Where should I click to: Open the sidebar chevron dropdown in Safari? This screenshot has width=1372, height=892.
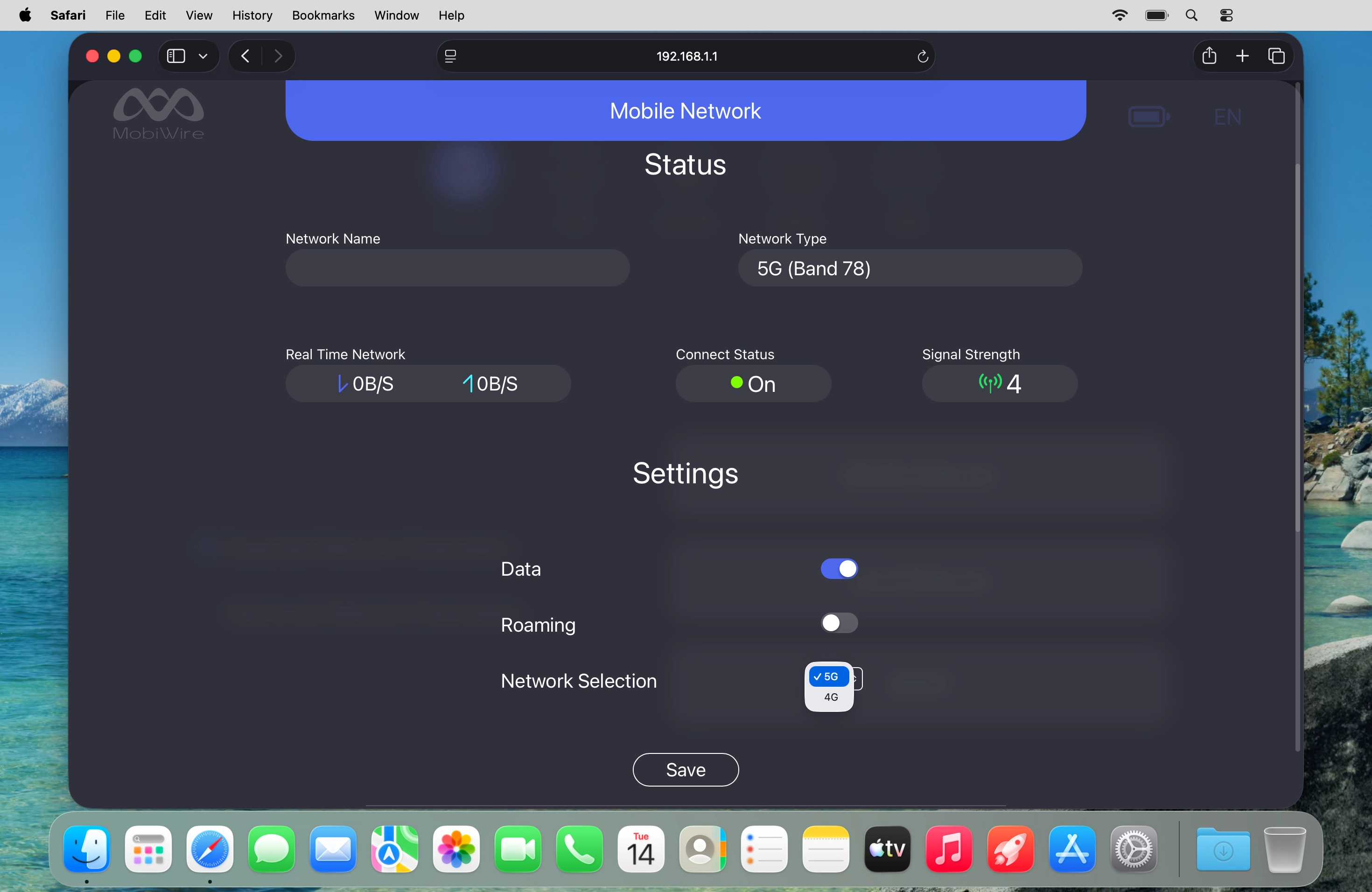(x=203, y=56)
